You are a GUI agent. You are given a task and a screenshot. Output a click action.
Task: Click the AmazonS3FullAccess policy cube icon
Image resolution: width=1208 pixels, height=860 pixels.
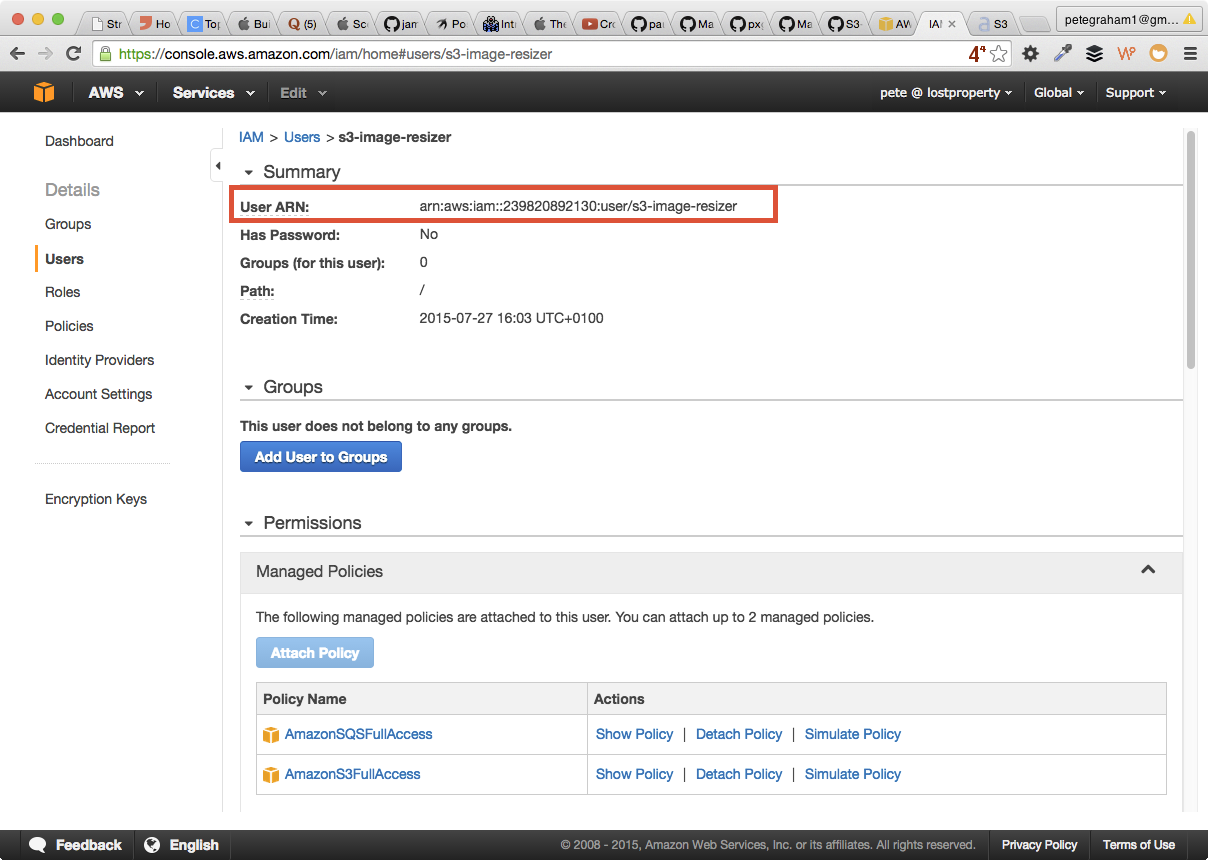click(x=271, y=774)
